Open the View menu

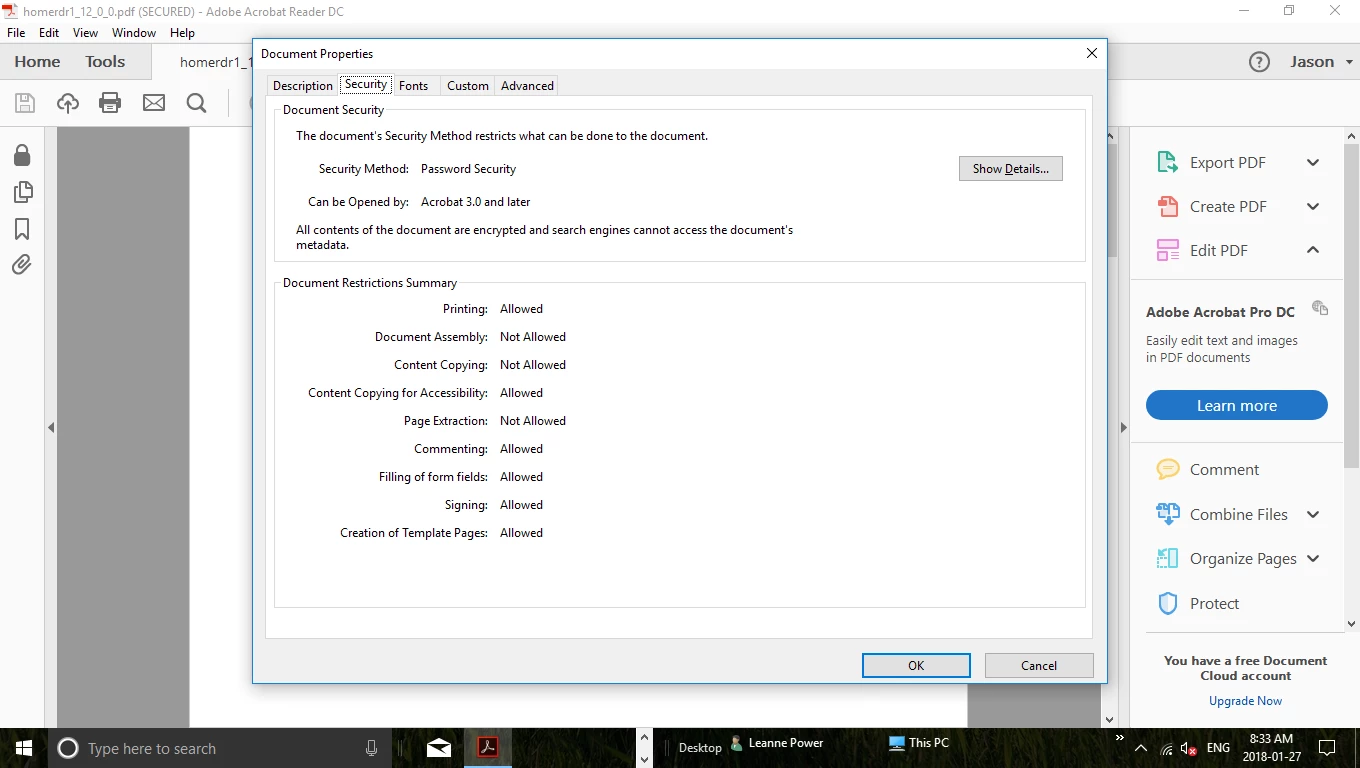pyautogui.click(x=85, y=33)
